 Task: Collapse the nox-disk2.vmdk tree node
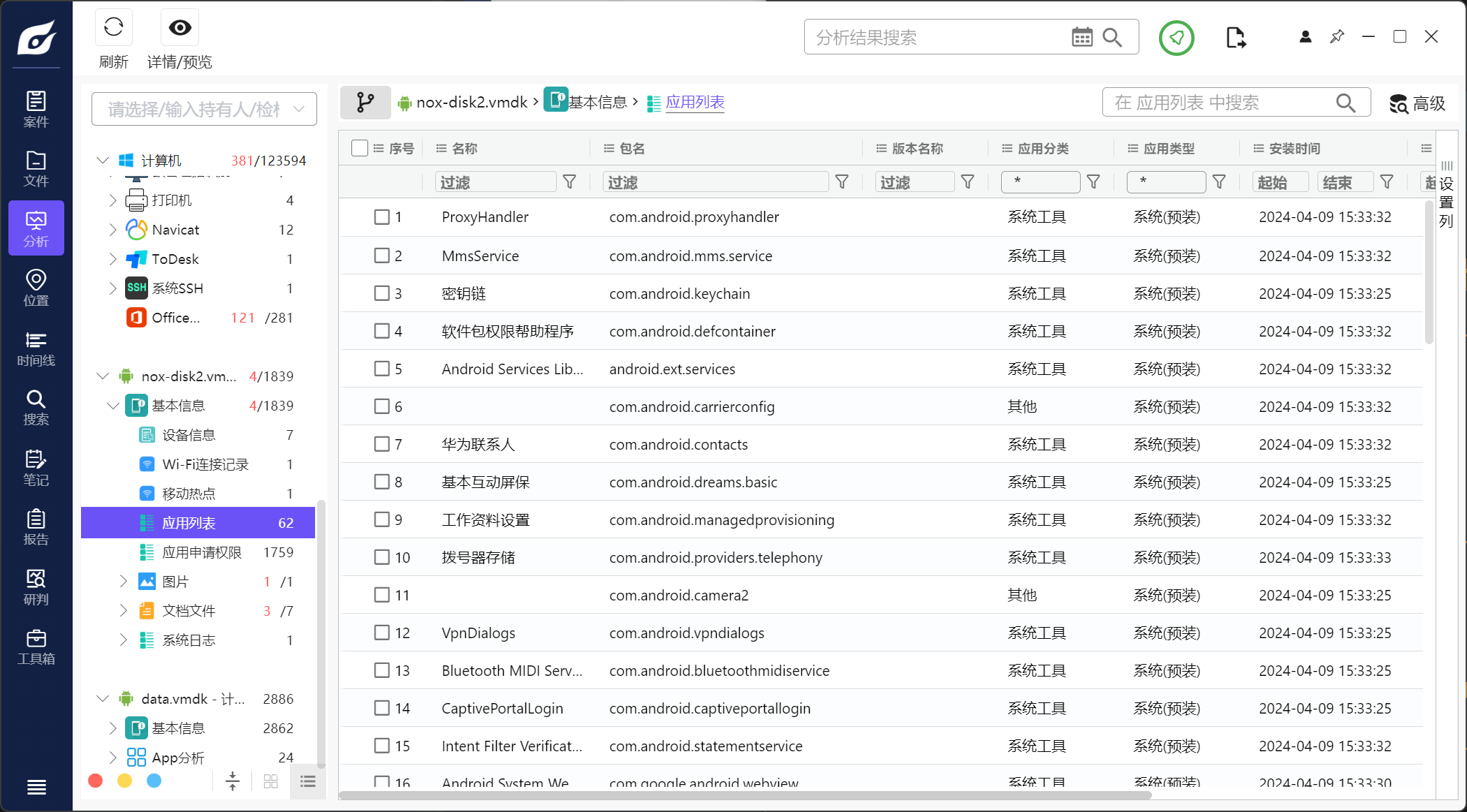click(x=103, y=376)
